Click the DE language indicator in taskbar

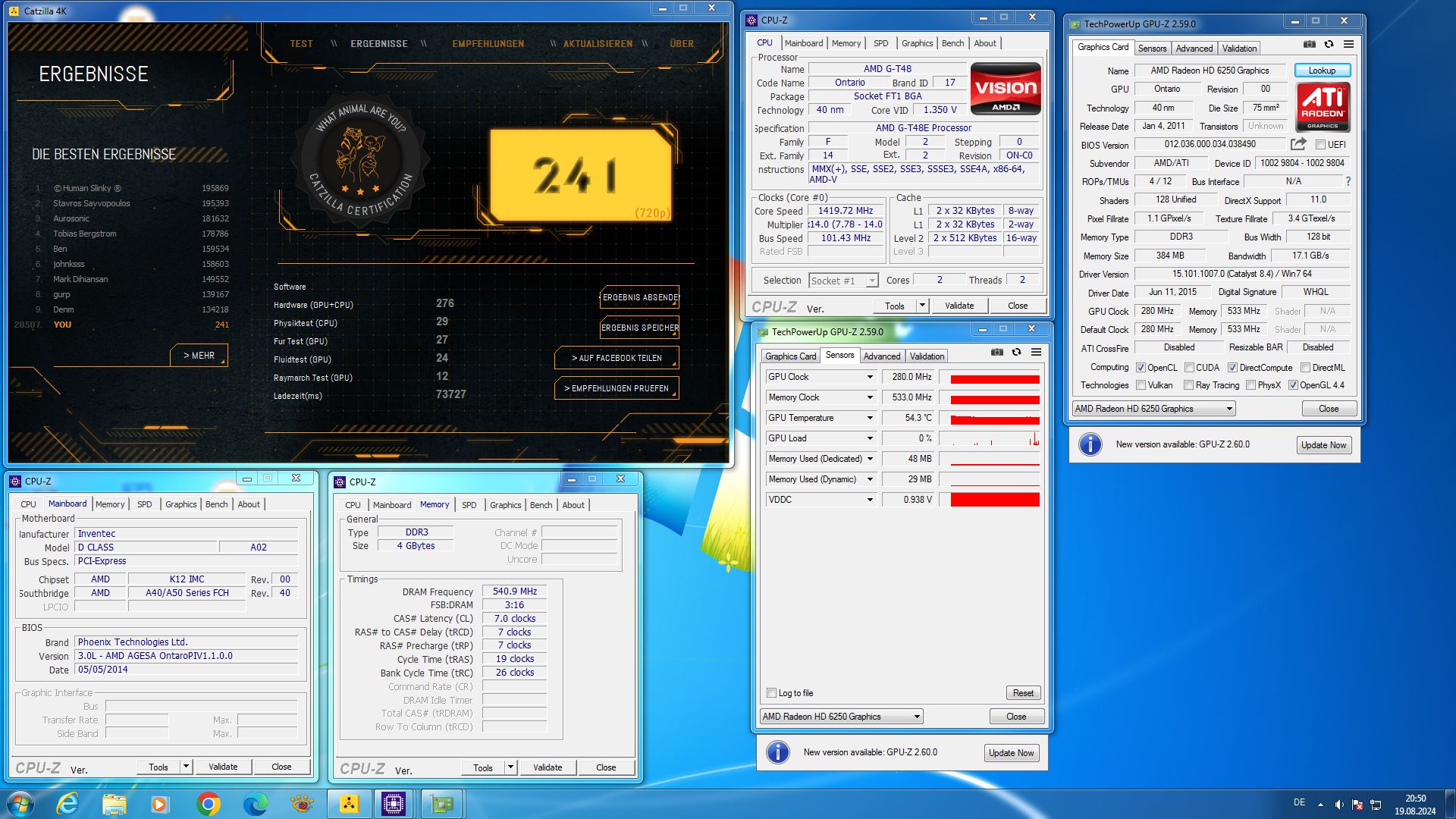[1299, 802]
